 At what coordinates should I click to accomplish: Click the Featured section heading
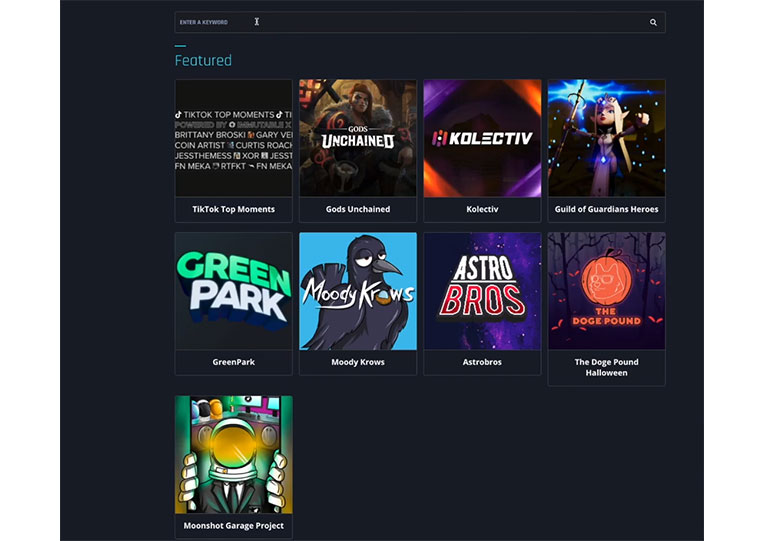[203, 60]
